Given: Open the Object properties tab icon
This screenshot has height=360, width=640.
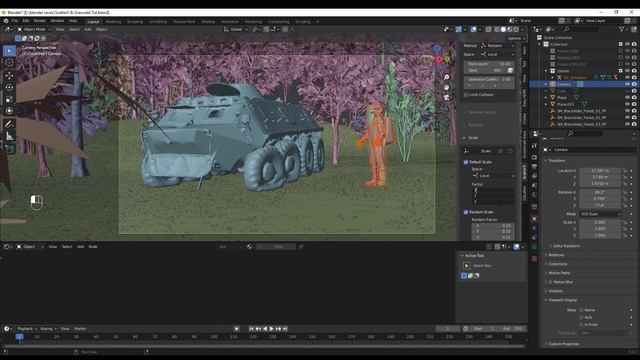Looking at the screenshot, I should pos(534,218).
